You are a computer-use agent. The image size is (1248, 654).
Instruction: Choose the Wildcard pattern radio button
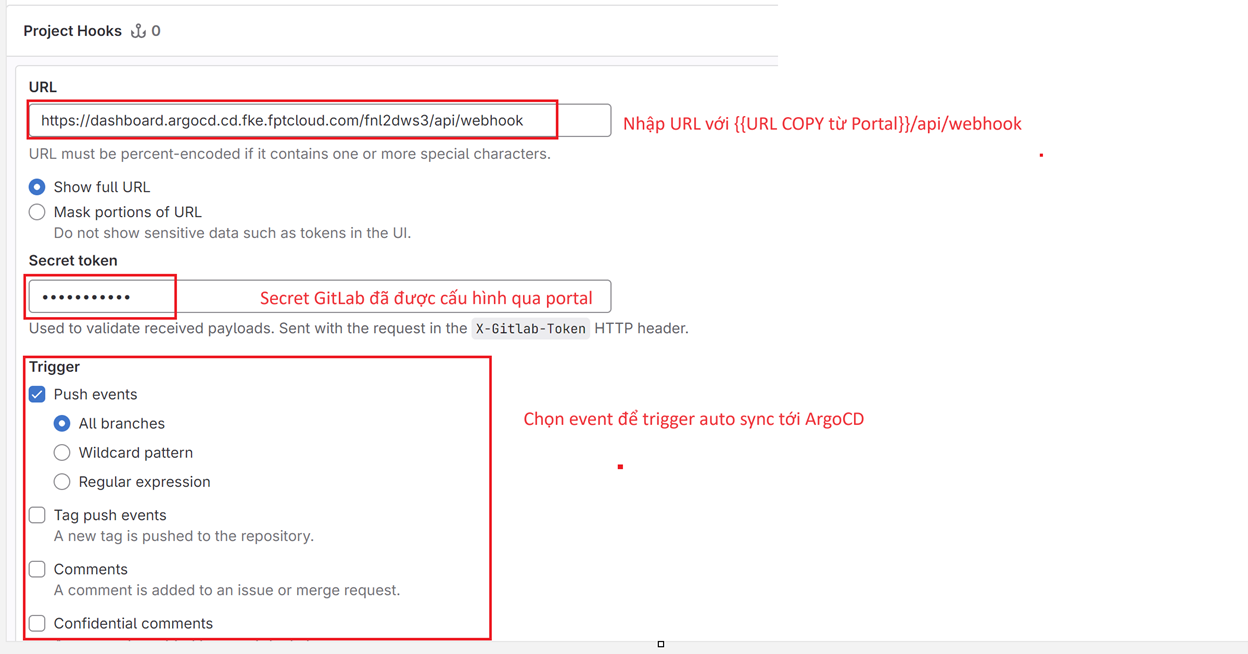click(62, 453)
